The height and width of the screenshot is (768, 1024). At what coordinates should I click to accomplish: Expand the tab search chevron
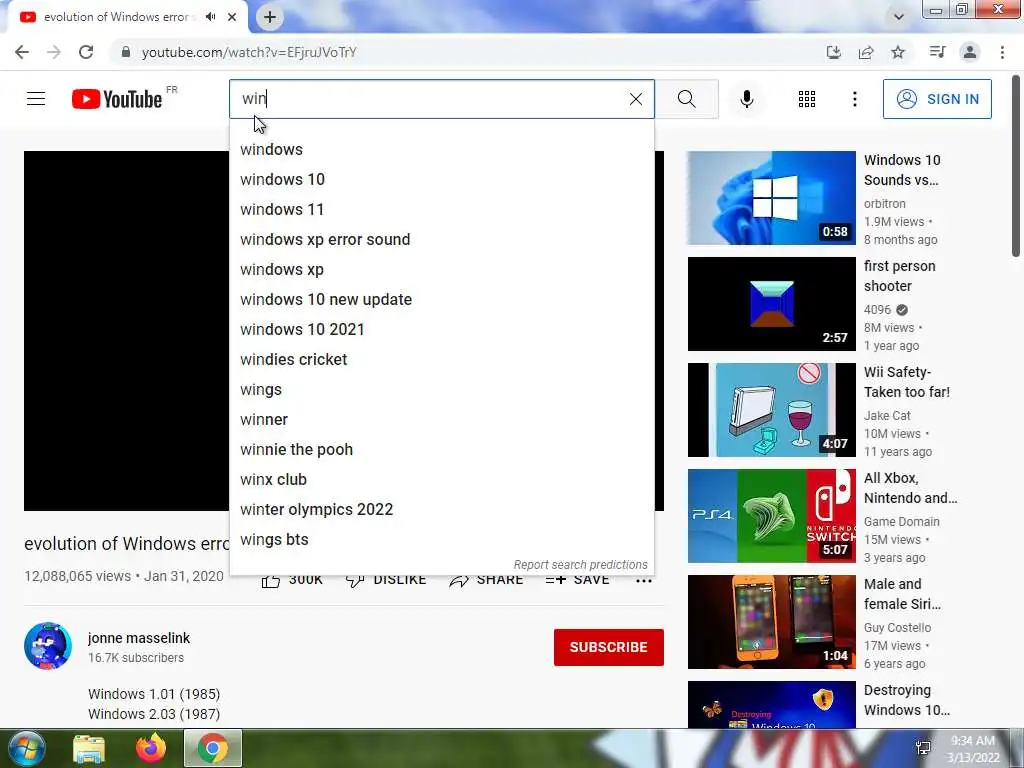point(899,17)
